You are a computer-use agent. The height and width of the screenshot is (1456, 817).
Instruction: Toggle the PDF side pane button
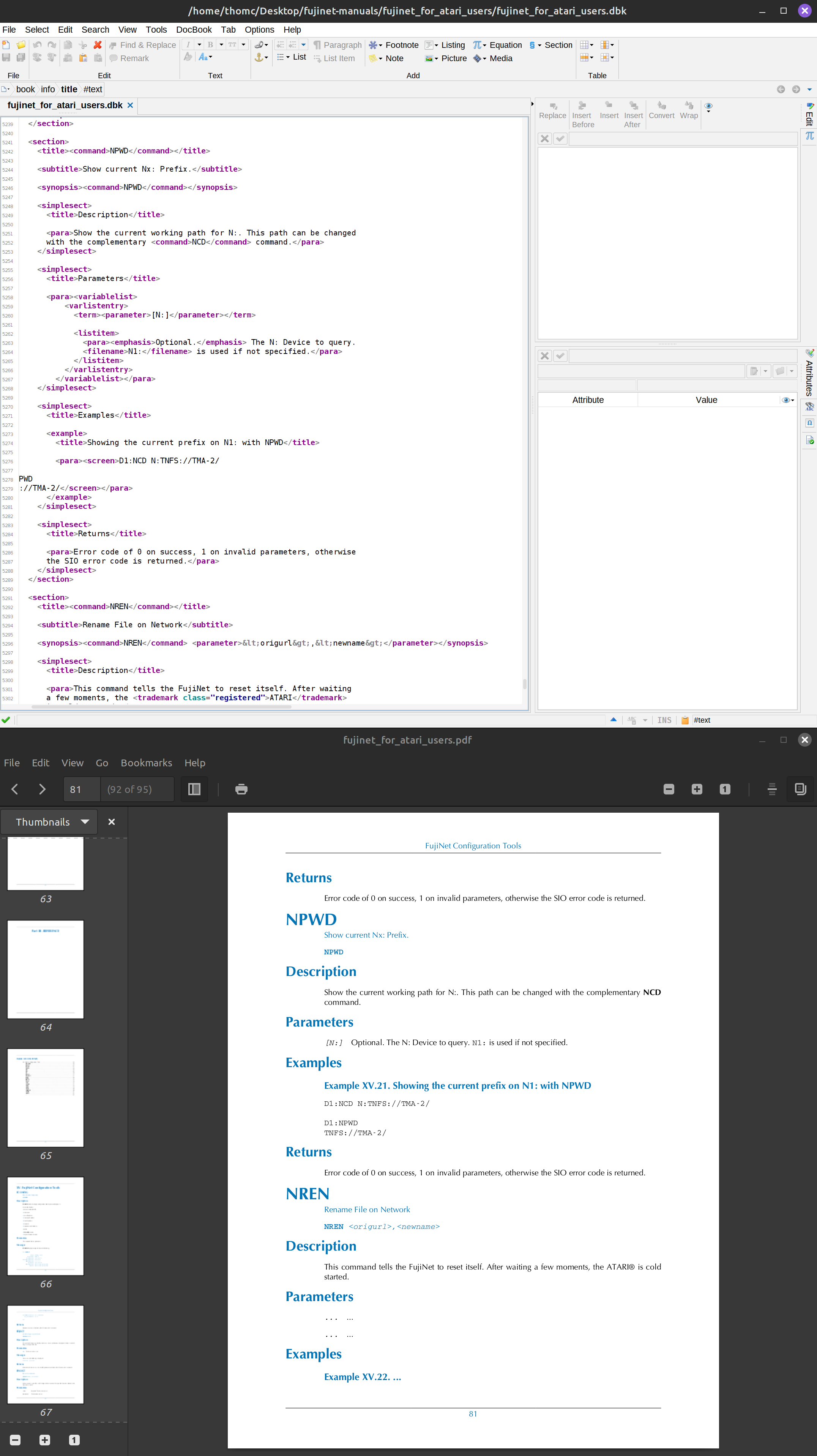(x=194, y=789)
